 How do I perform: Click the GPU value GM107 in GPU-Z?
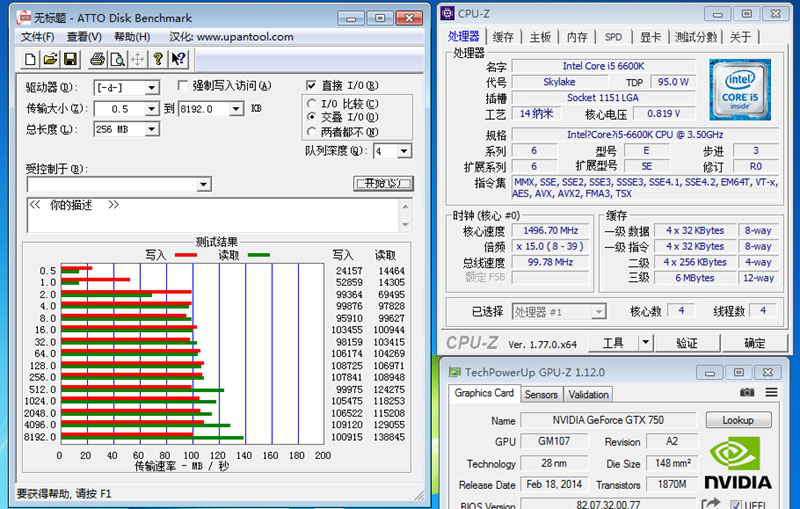tap(554, 441)
